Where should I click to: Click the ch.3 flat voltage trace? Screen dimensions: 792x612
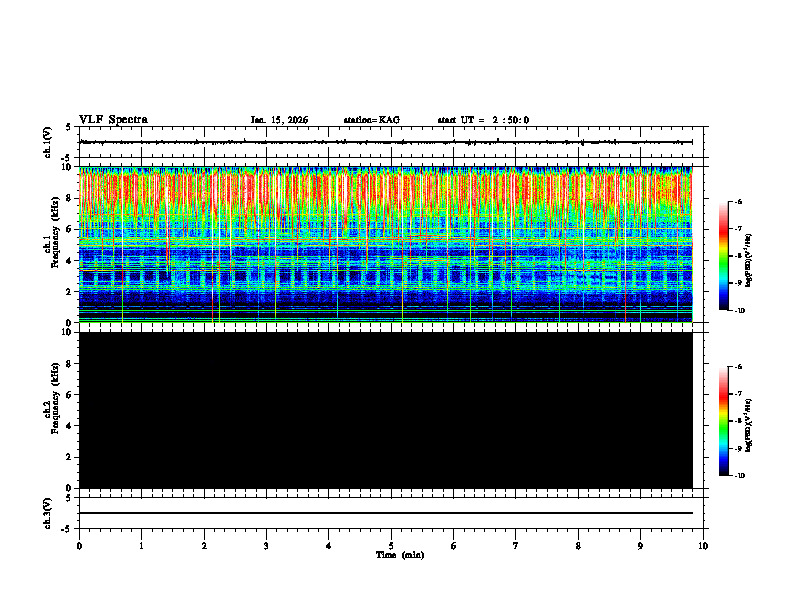(x=386, y=513)
